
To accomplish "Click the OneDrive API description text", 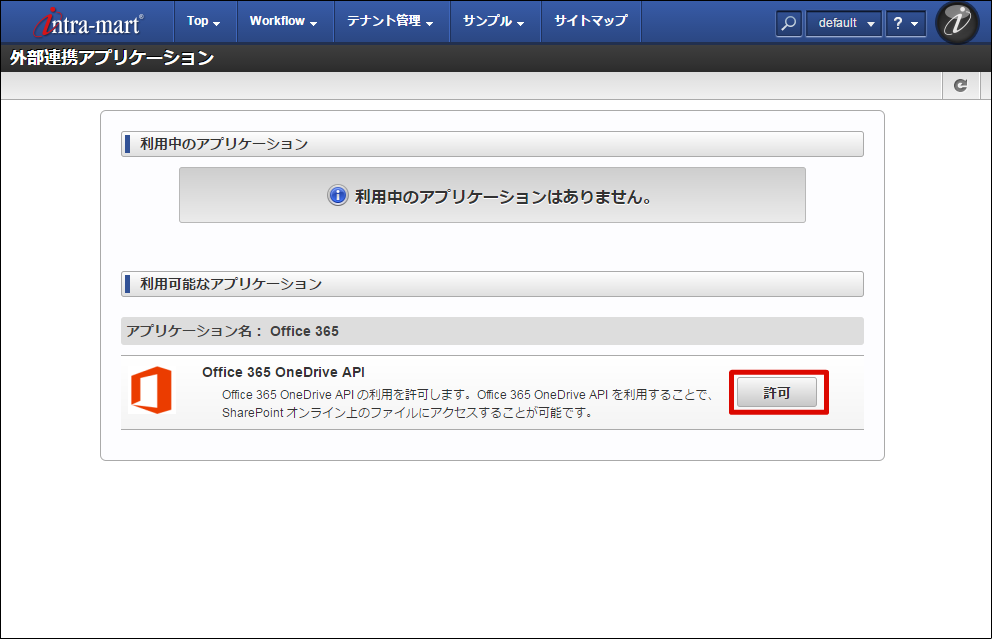I will 468,404.
